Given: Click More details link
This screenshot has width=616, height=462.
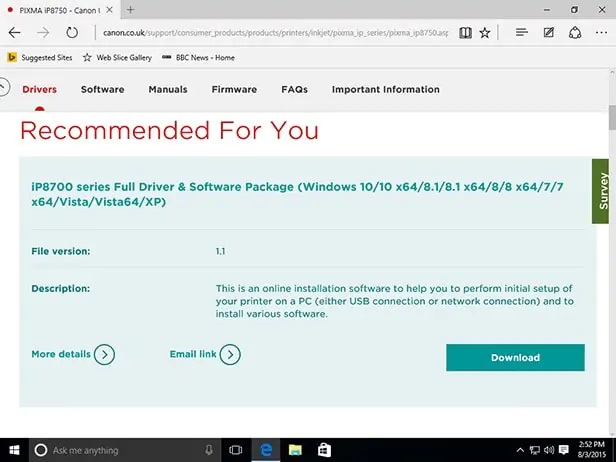Looking at the screenshot, I should pos(61,354).
